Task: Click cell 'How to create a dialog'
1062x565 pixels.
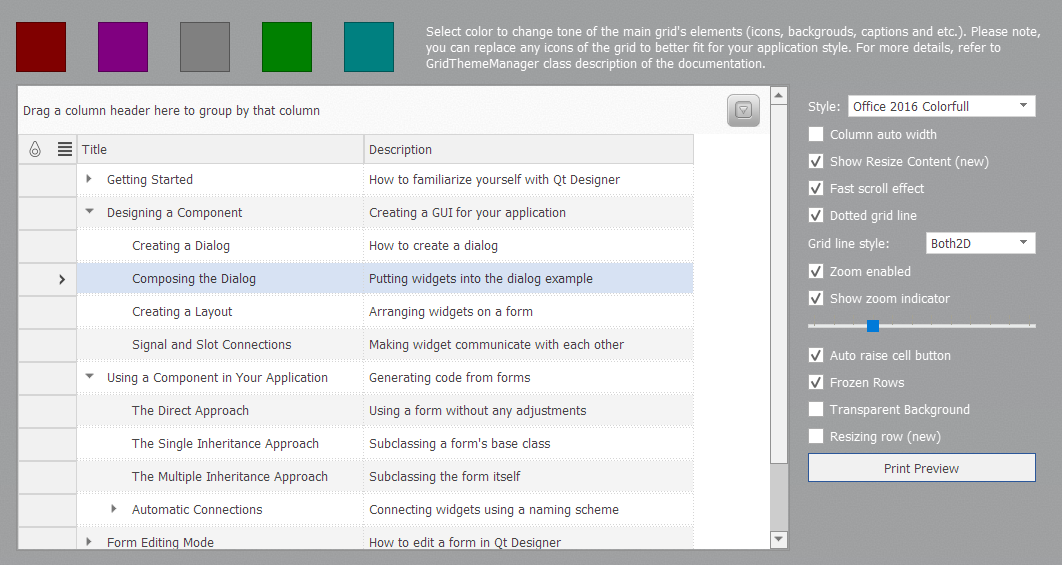Action: pyautogui.click(x=528, y=246)
